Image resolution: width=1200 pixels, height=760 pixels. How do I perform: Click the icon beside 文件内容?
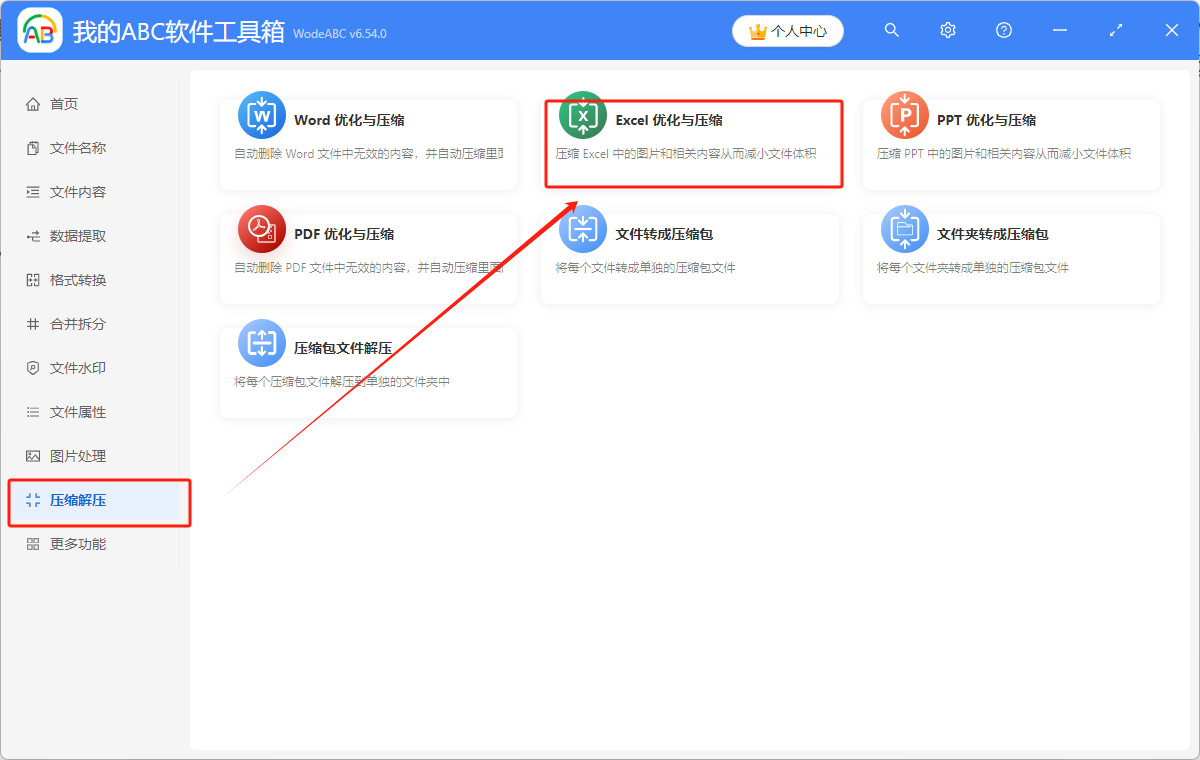33,192
